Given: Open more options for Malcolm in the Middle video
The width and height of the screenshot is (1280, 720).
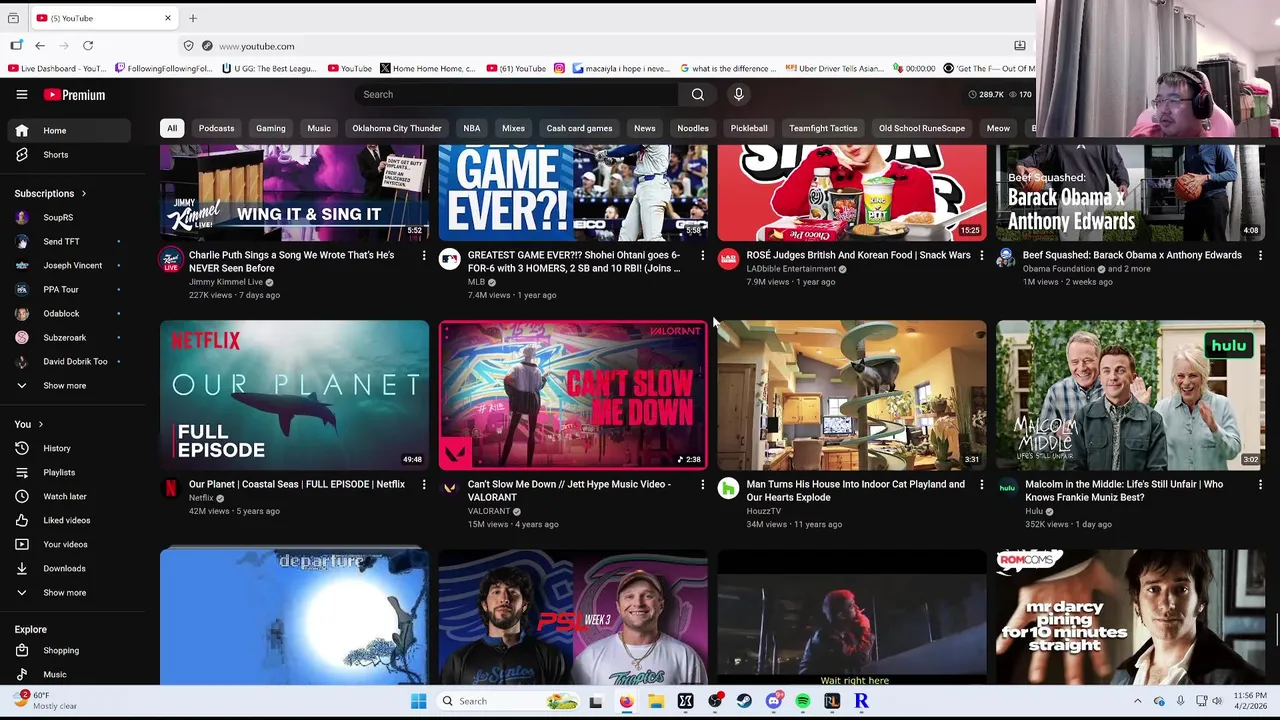Looking at the screenshot, I should (x=1260, y=485).
